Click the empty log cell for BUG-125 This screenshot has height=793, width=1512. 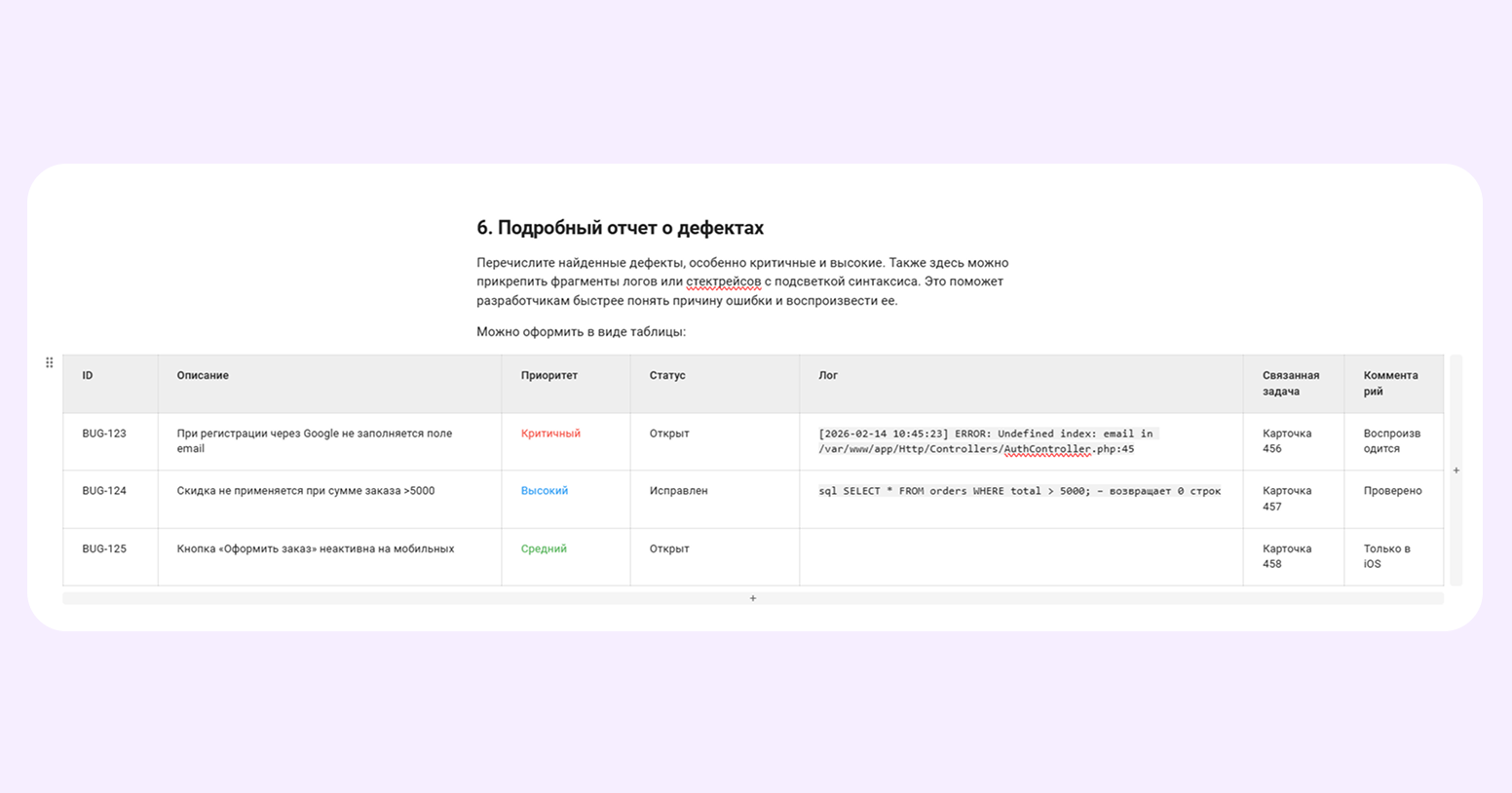pyautogui.click(x=1020, y=556)
